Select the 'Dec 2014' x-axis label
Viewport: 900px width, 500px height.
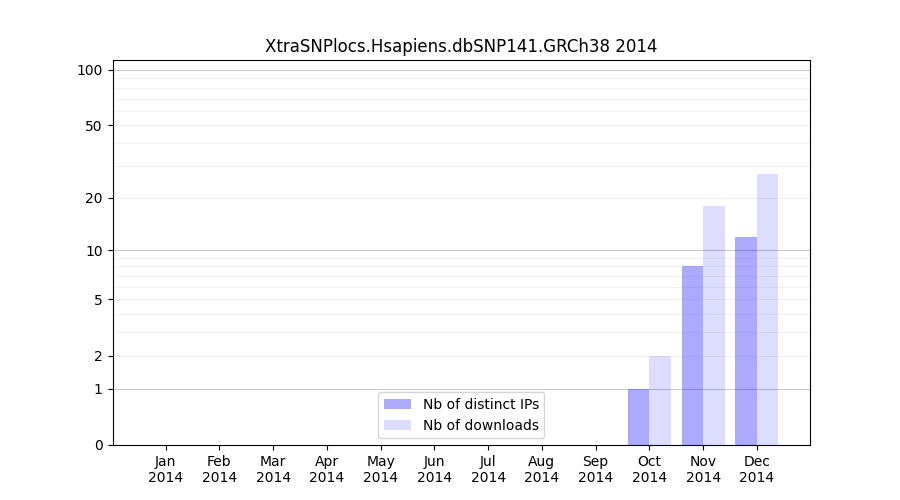(x=756, y=469)
